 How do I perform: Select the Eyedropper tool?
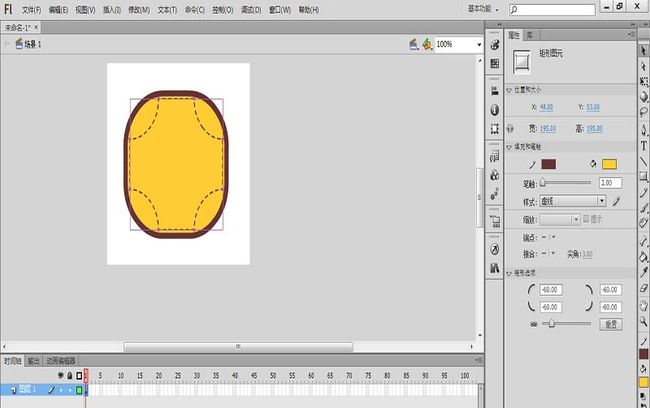(x=643, y=272)
